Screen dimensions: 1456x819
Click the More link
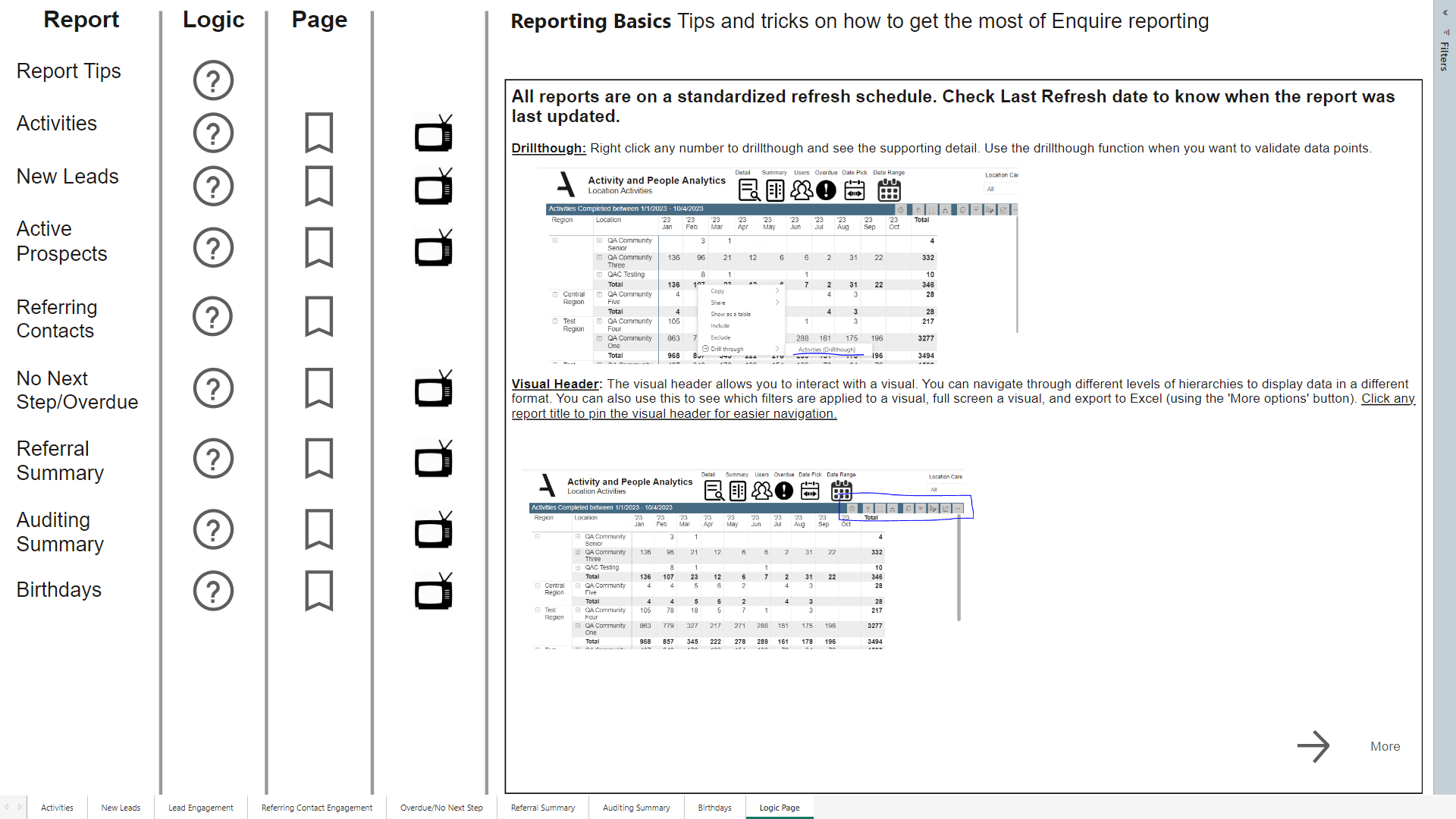point(1385,747)
